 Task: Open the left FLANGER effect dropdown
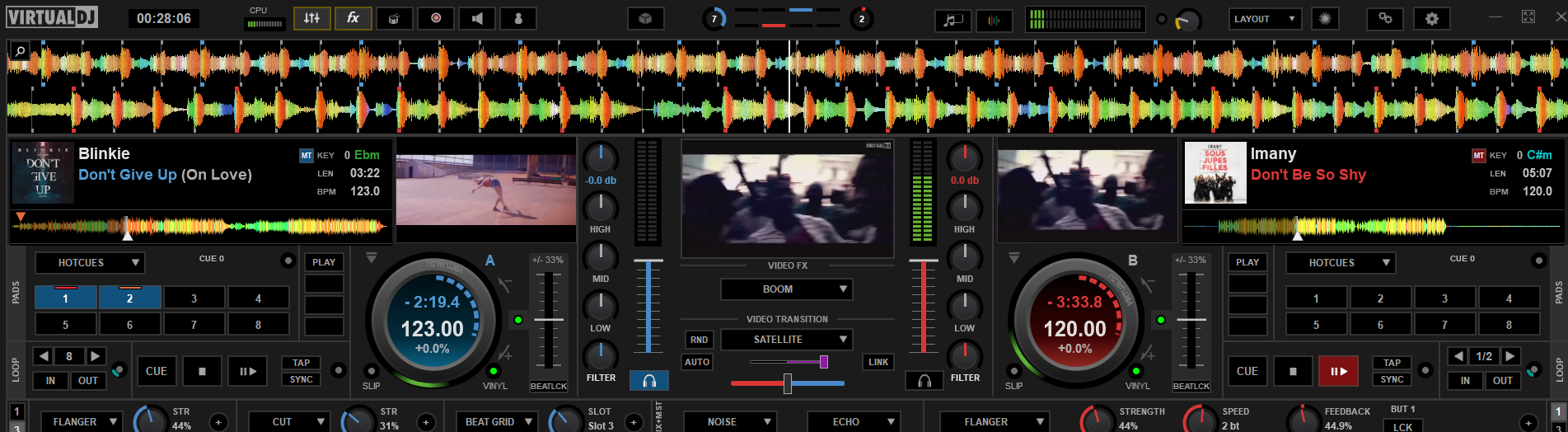(82, 421)
